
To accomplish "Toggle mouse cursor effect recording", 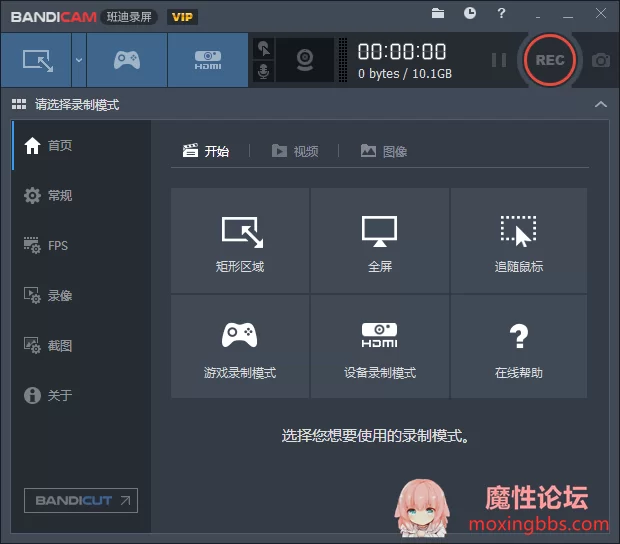I will click(263, 49).
